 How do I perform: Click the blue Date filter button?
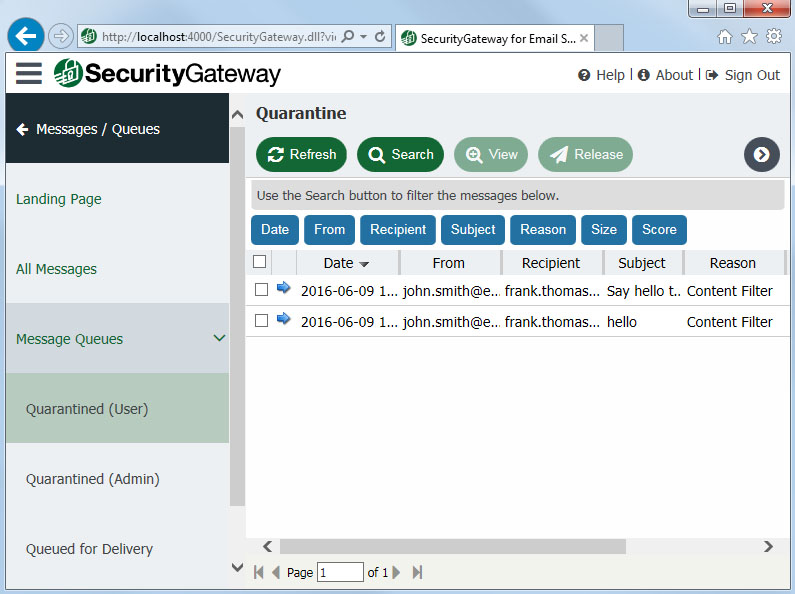pyautogui.click(x=275, y=230)
